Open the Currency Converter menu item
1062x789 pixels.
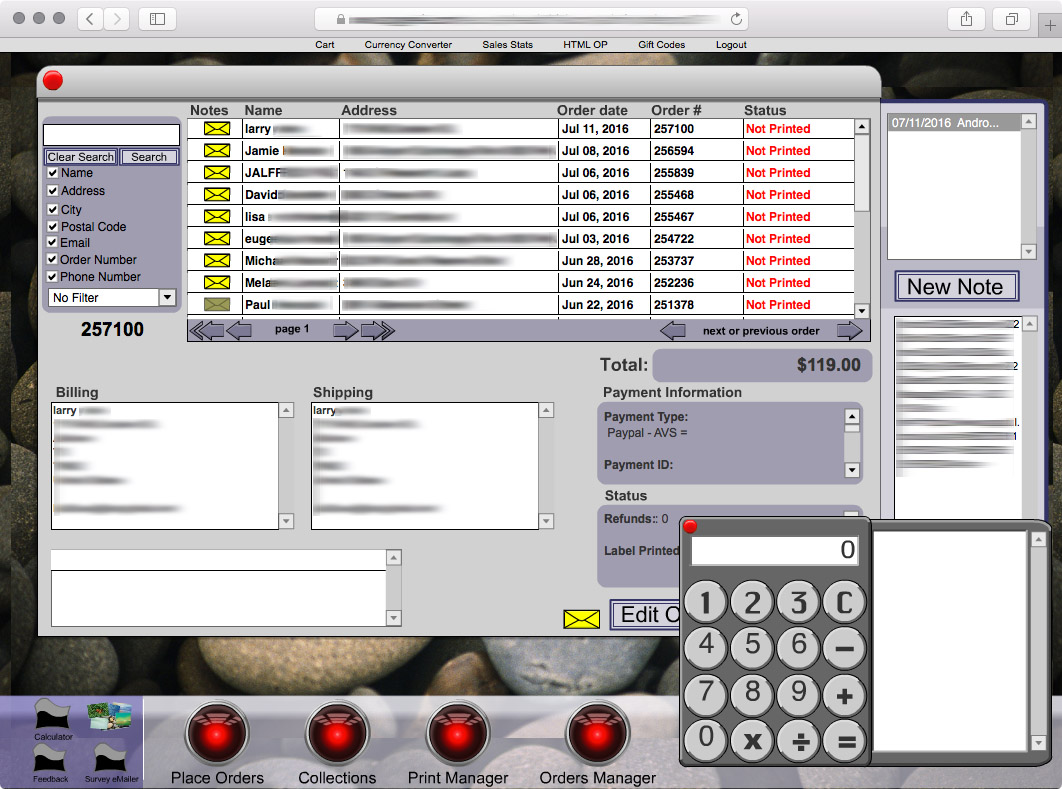coord(408,45)
